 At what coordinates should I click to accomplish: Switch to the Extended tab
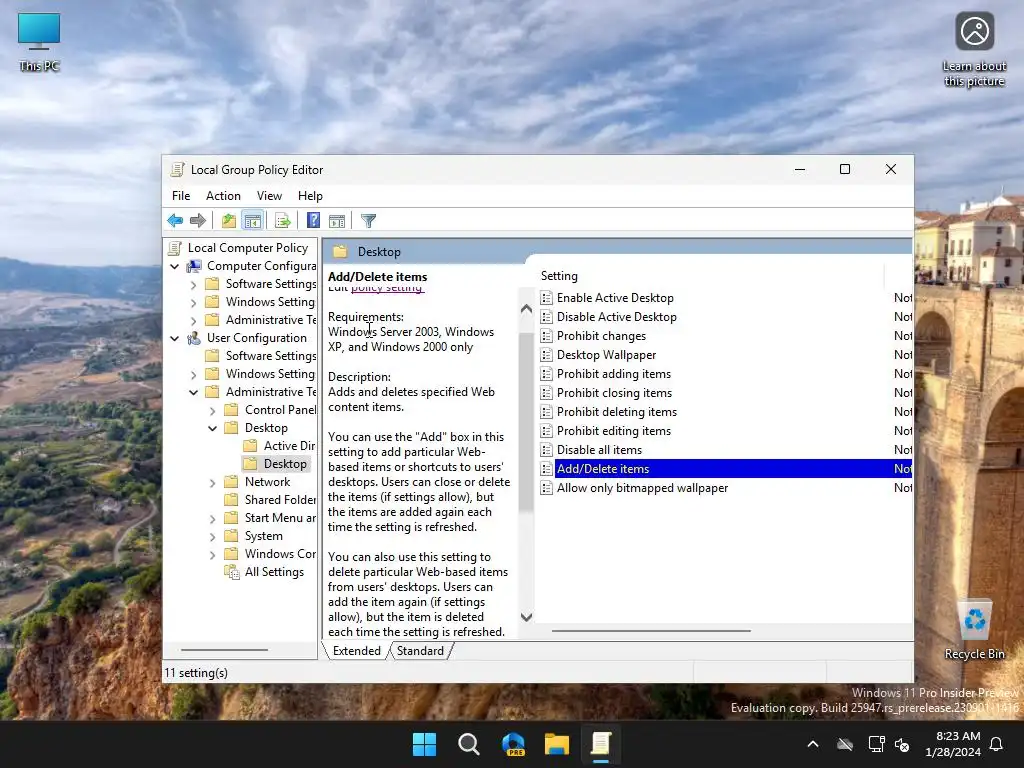pos(357,651)
